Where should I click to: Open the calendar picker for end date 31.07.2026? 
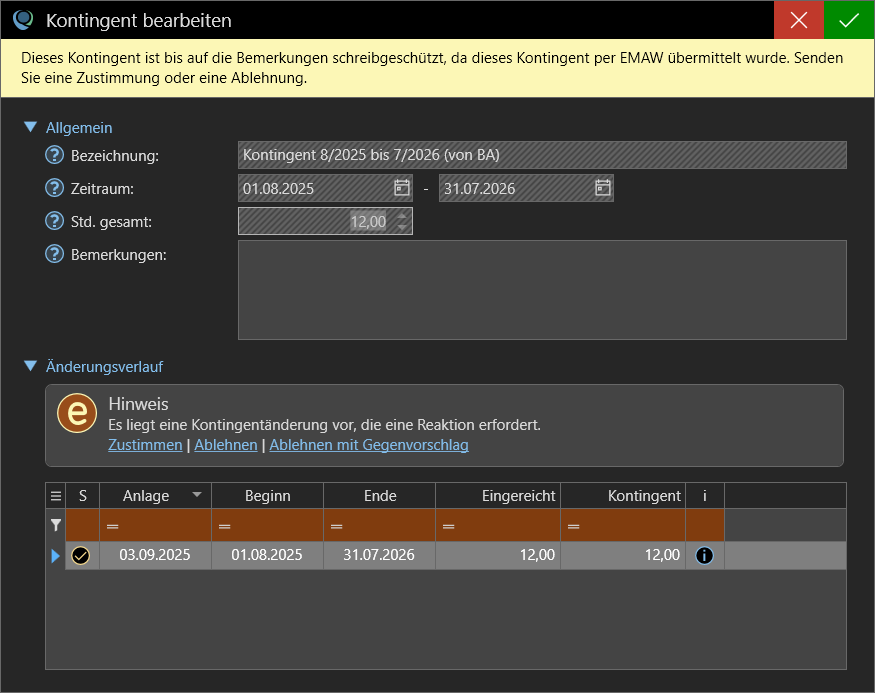(x=603, y=187)
